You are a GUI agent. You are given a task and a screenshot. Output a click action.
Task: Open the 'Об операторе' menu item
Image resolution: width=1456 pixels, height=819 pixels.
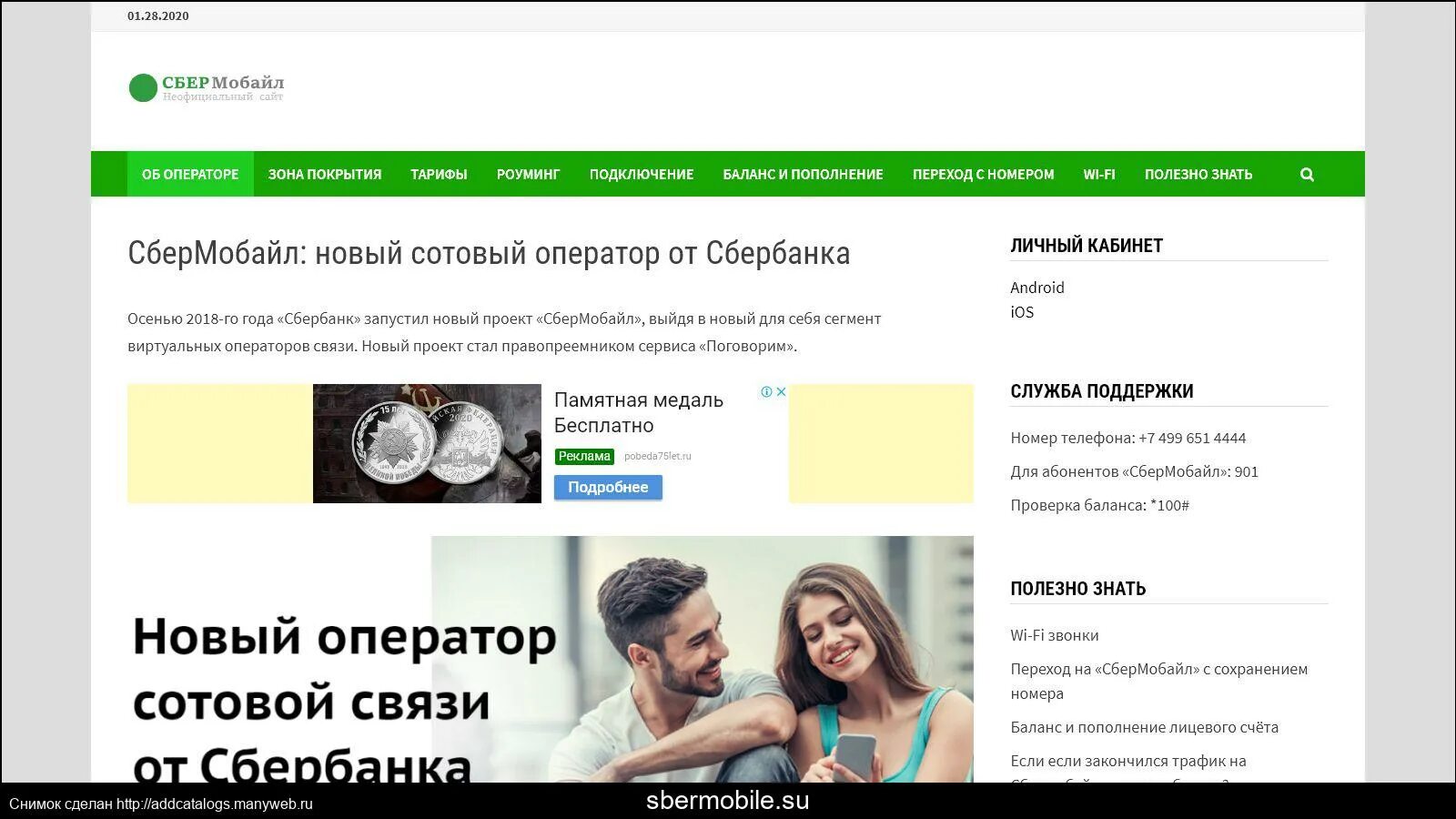pyautogui.click(x=190, y=174)
